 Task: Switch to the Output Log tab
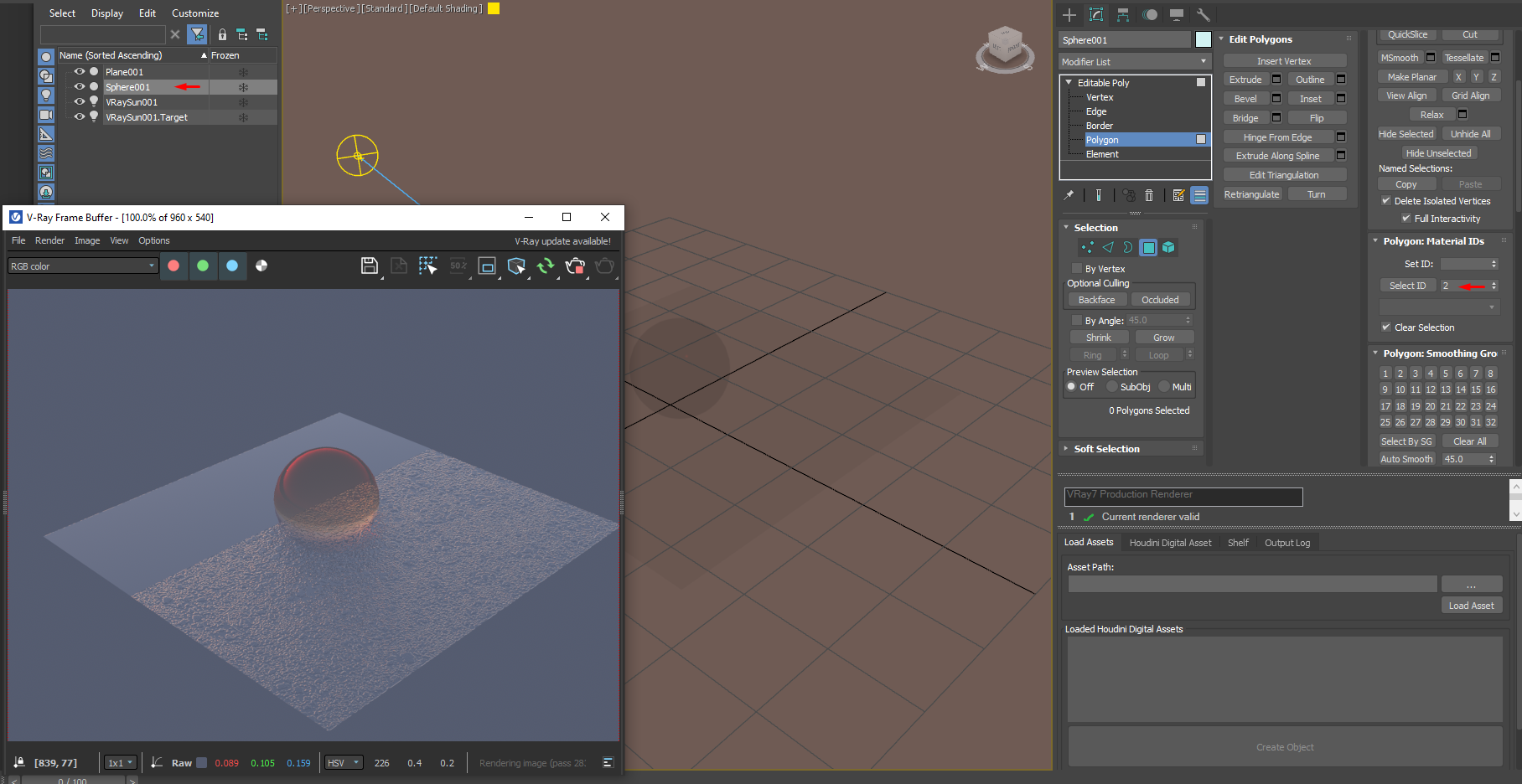pos(1286,543)
